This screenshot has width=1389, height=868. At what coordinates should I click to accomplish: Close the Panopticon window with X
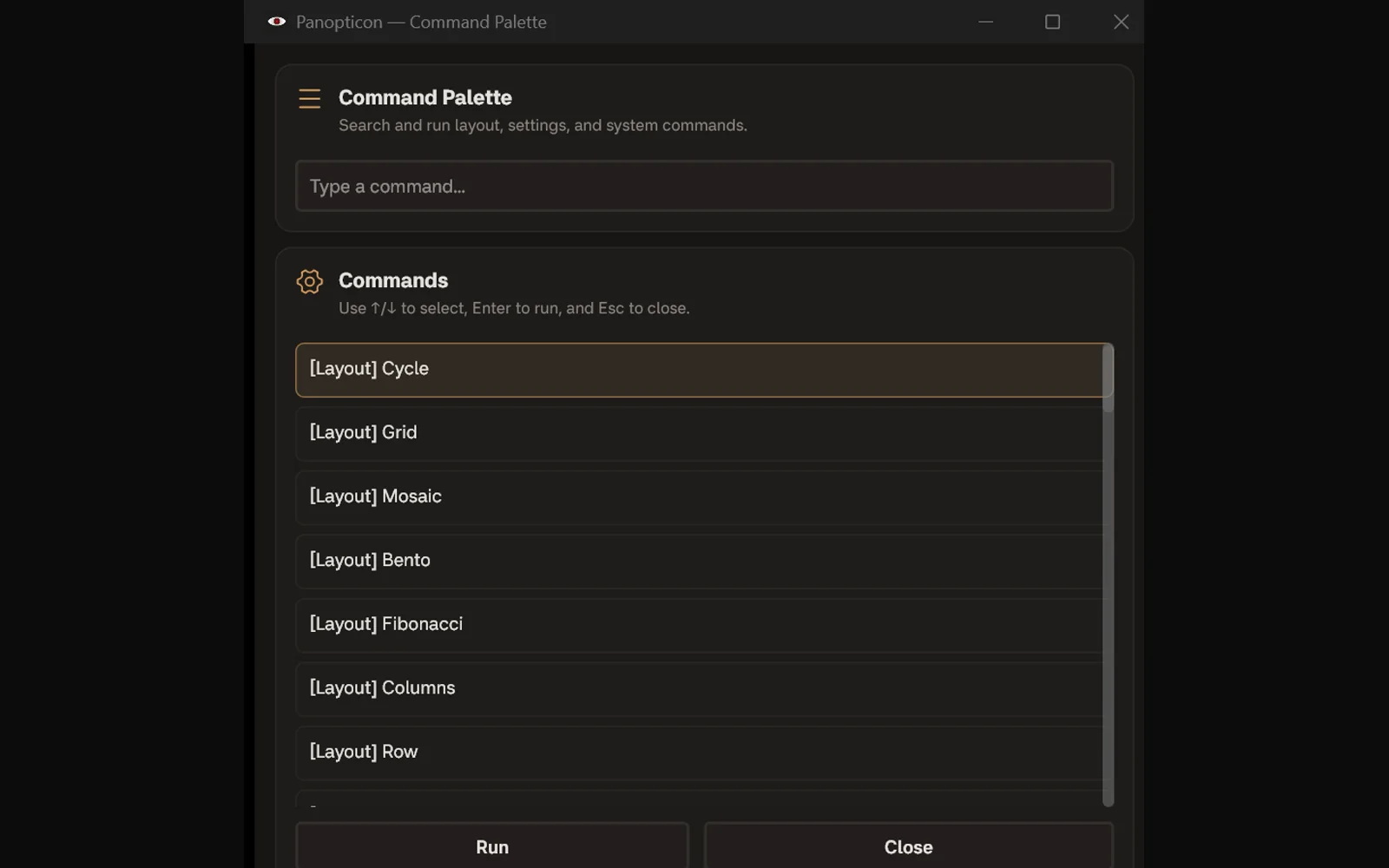[x=1121, y=22]
